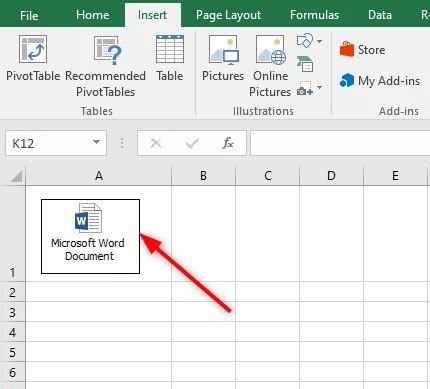This screenshot has width=430, height=389.
Task: Open the Name Box dropdown
Action: (96, 143)
